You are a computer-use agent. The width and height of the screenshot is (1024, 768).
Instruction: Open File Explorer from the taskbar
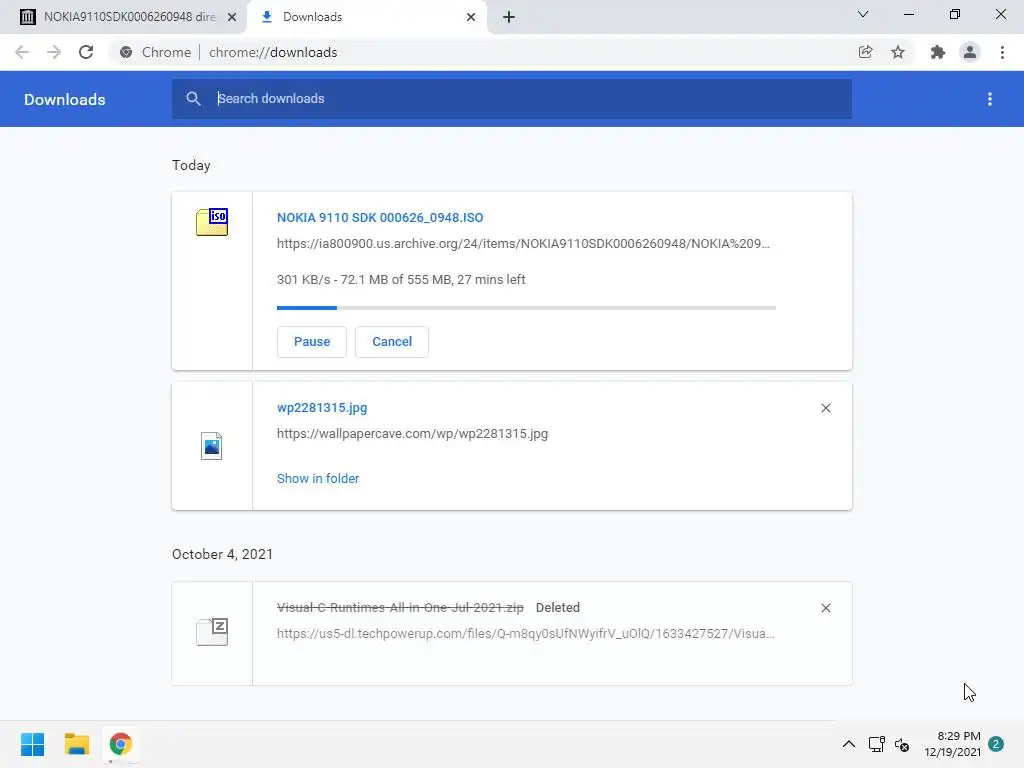[x=76, y=744]
